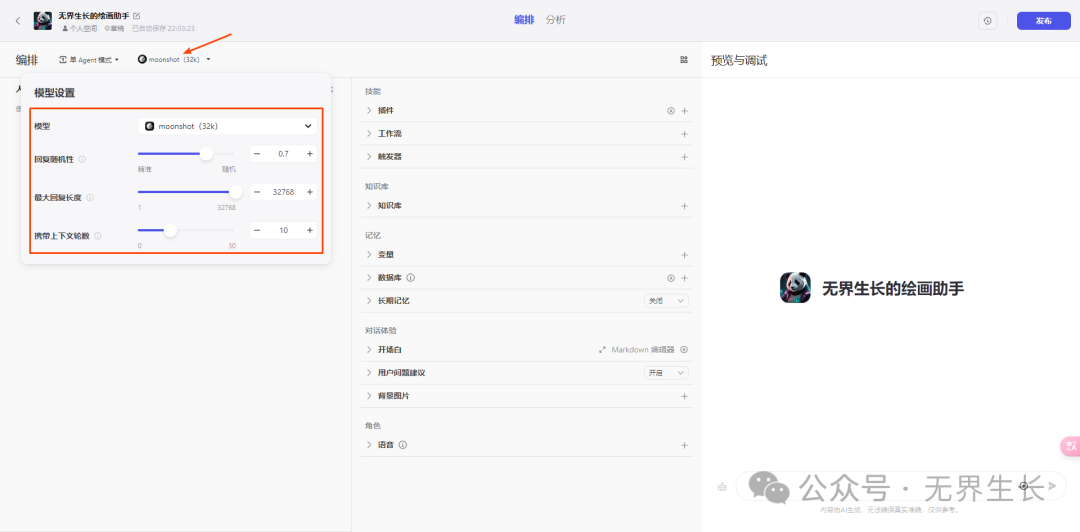Image resolution: width=1080 pixels, height=532 pixels.
Task: Click the 0.7 value field
Action: pyautogui.click(x=283, y=154)
